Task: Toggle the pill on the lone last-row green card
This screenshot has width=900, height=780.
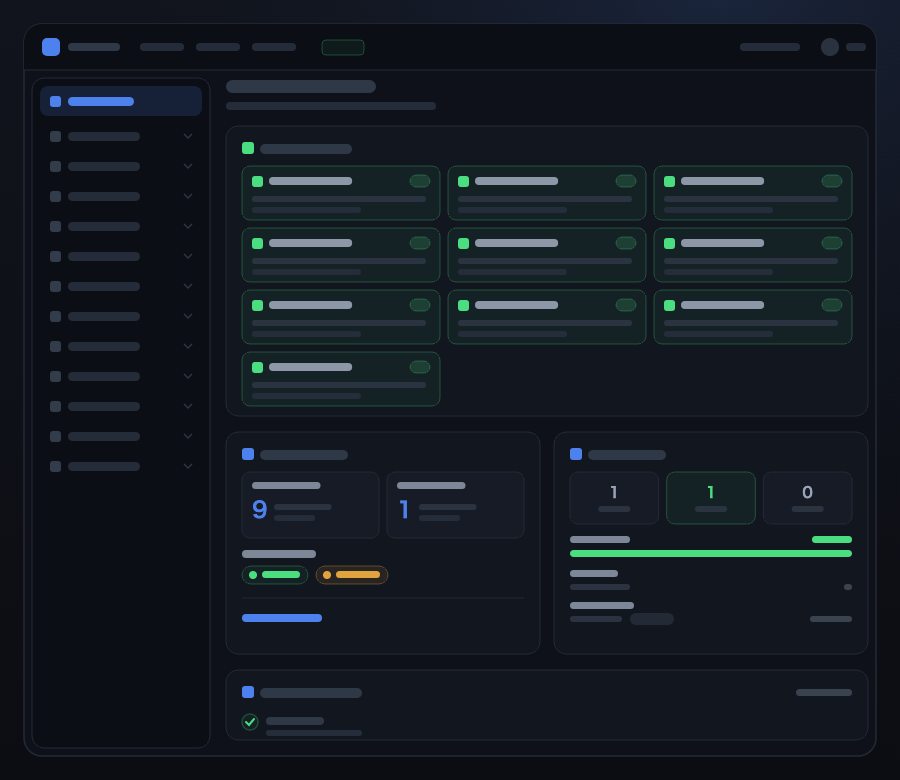Action: (x=420, y=367)
